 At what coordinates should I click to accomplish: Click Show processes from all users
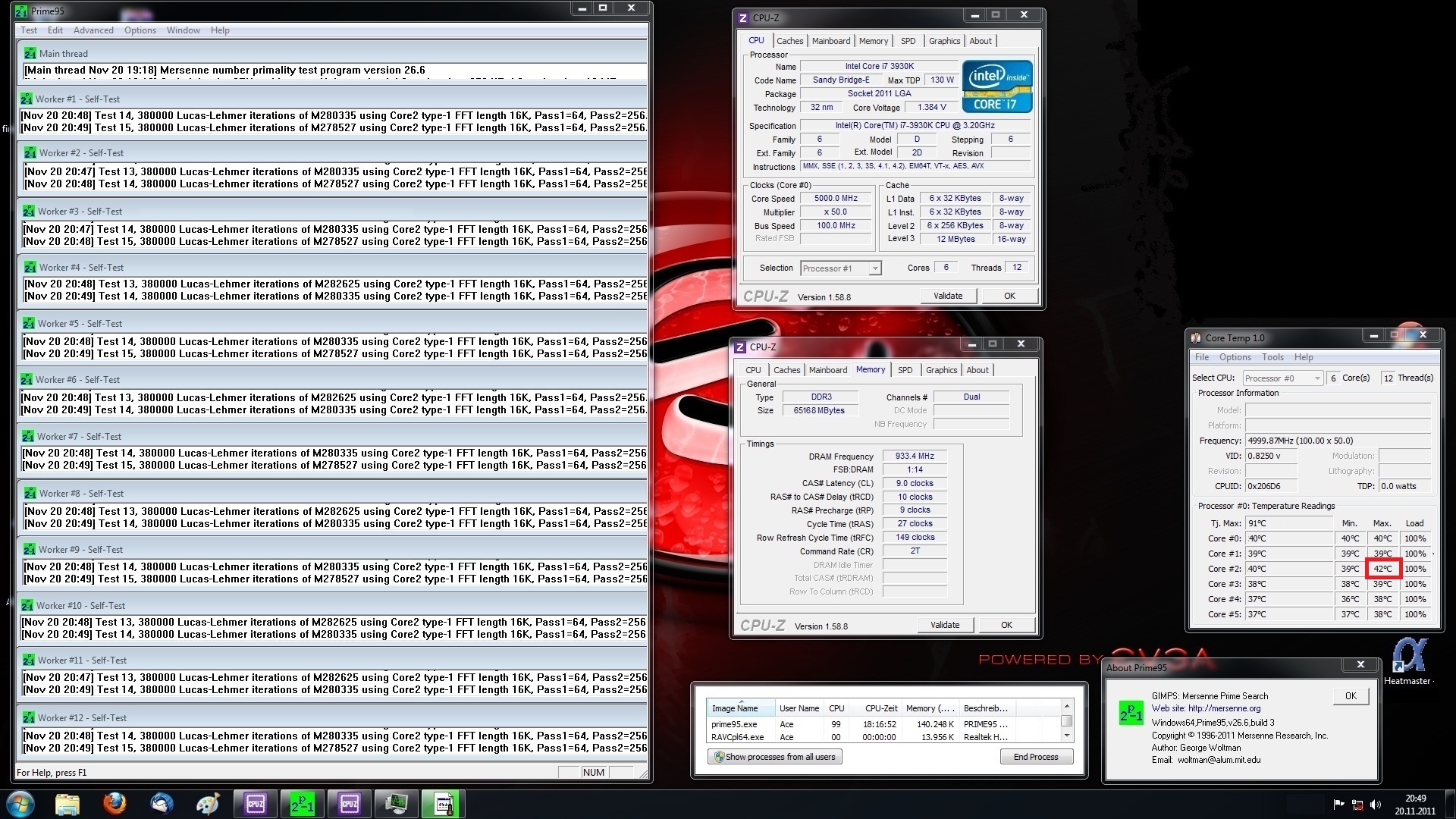point(775,757)
